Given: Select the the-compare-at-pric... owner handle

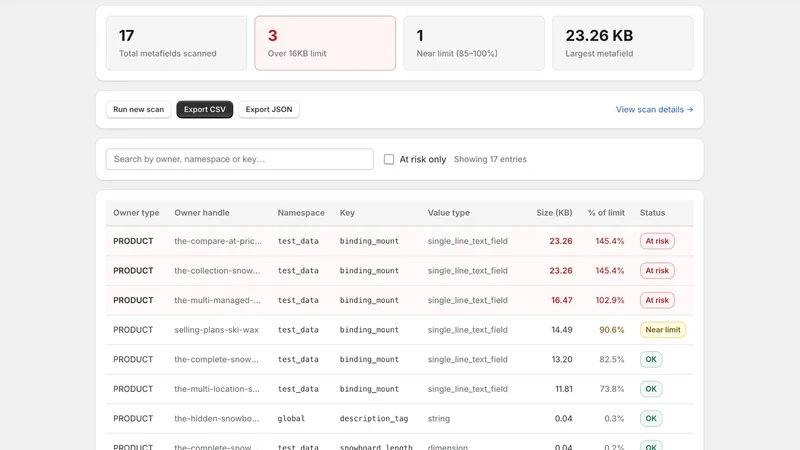Looking at the screenshot, I should coord(218,241).
